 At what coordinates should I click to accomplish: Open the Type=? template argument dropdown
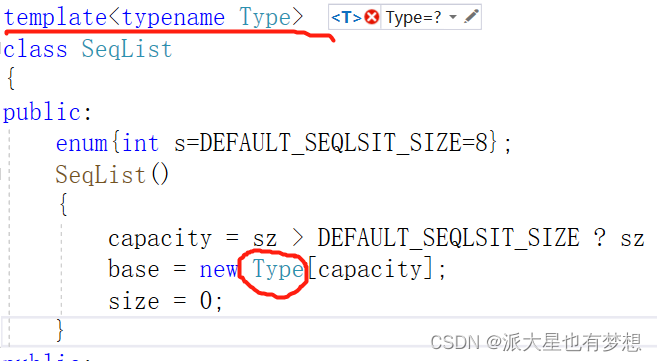[453, 17]
